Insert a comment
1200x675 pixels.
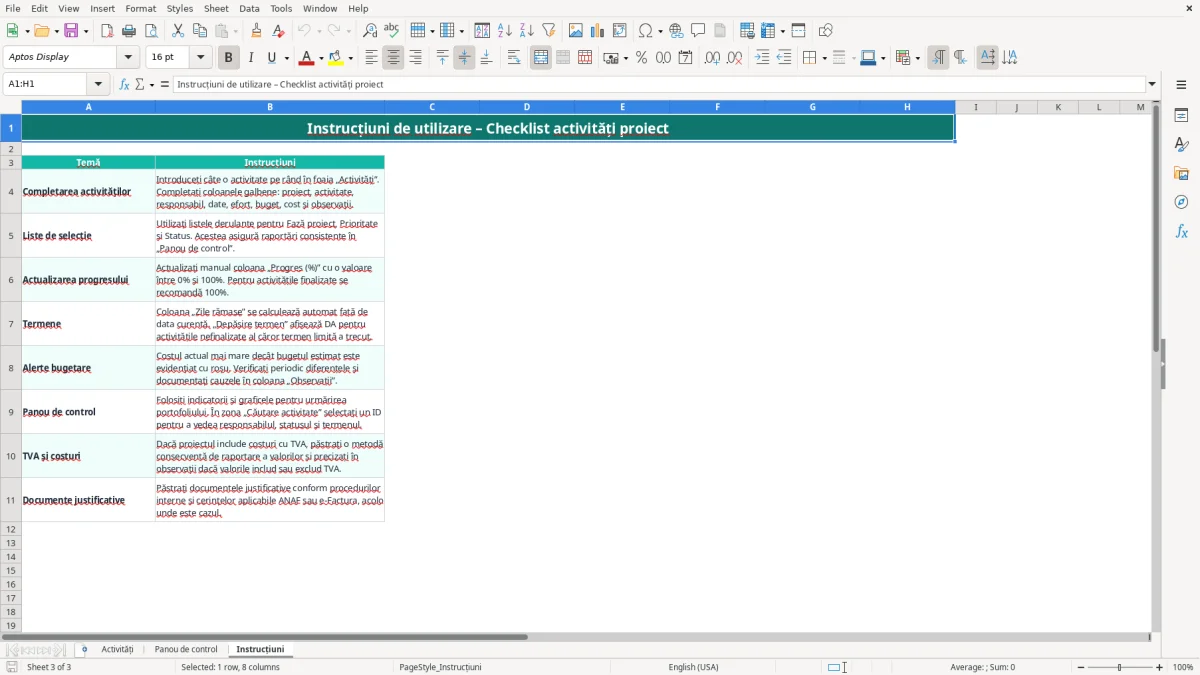pos(698,31)
